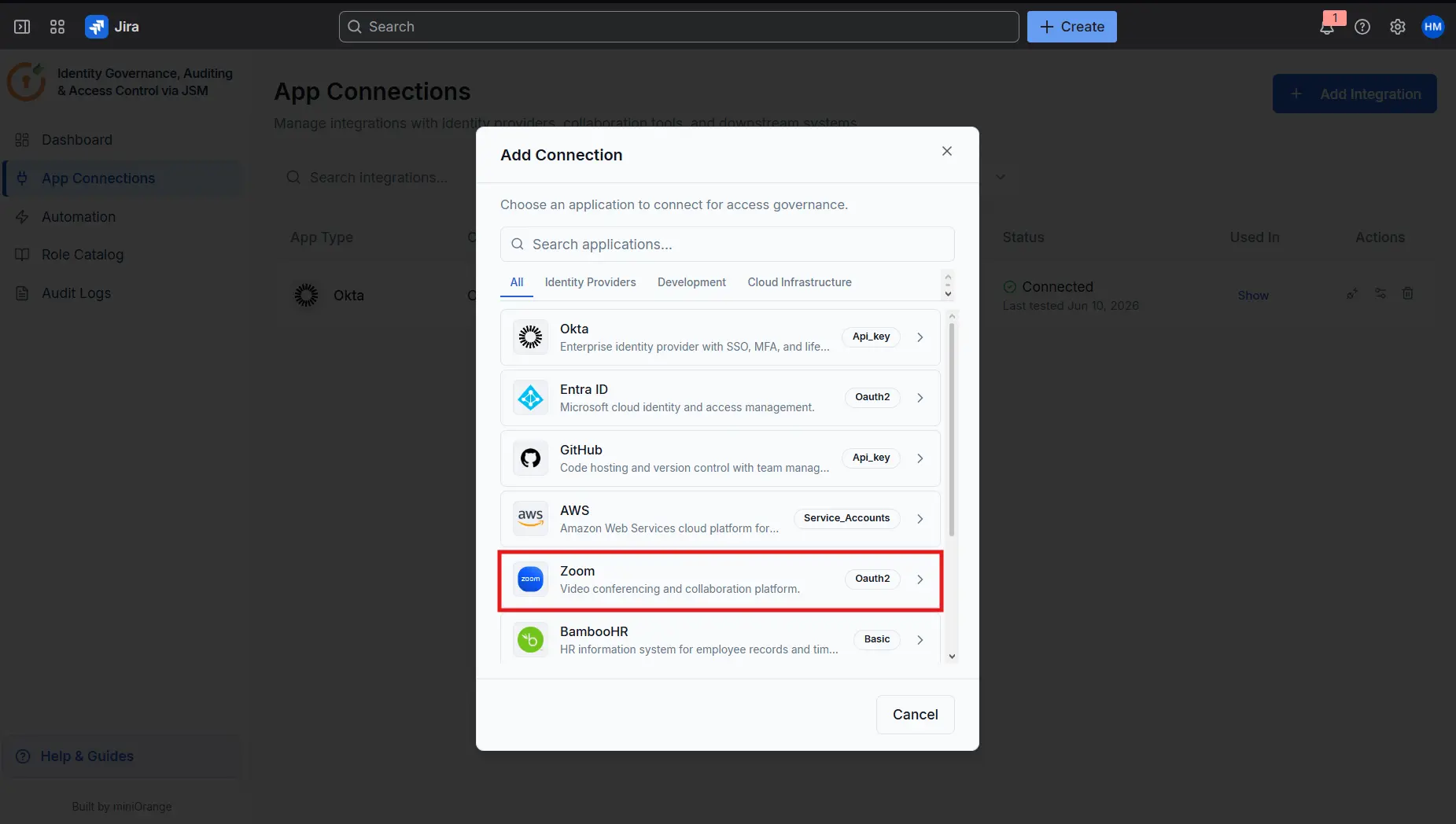1456x824 pixels.
Task: Click the Search integrations field
Action: 378,178
